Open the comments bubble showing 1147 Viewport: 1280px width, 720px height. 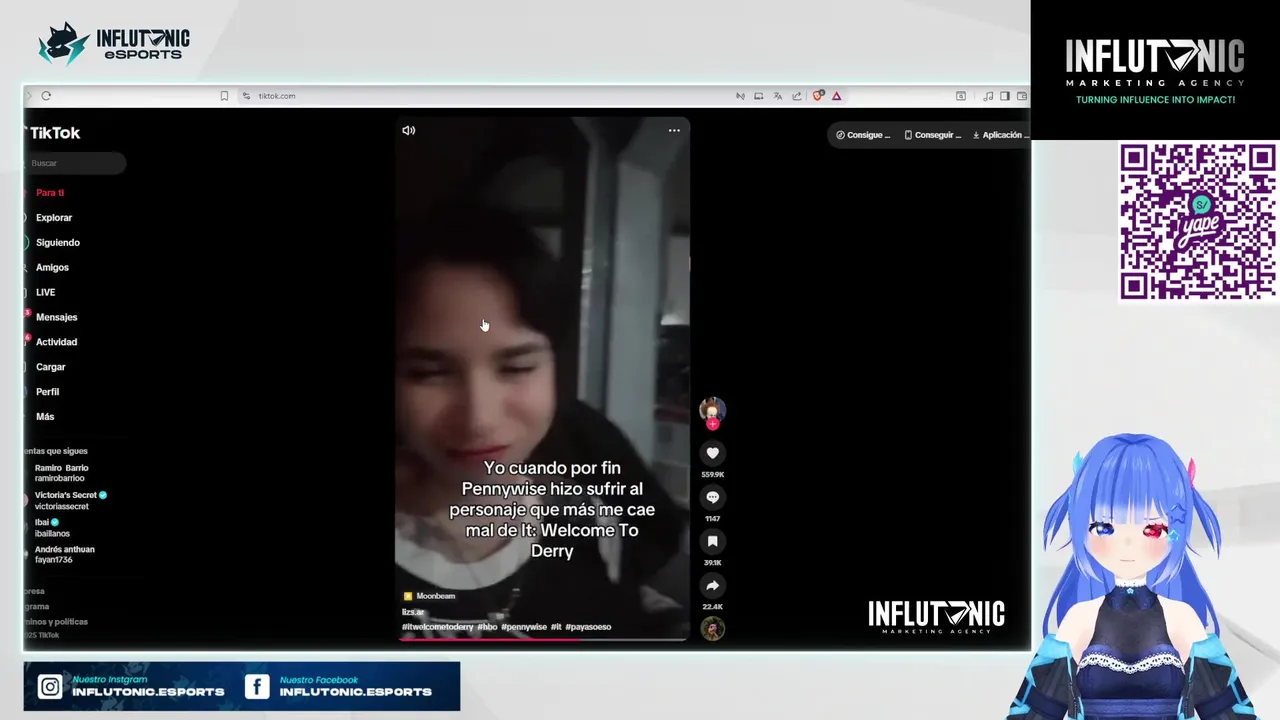[712, 497]
